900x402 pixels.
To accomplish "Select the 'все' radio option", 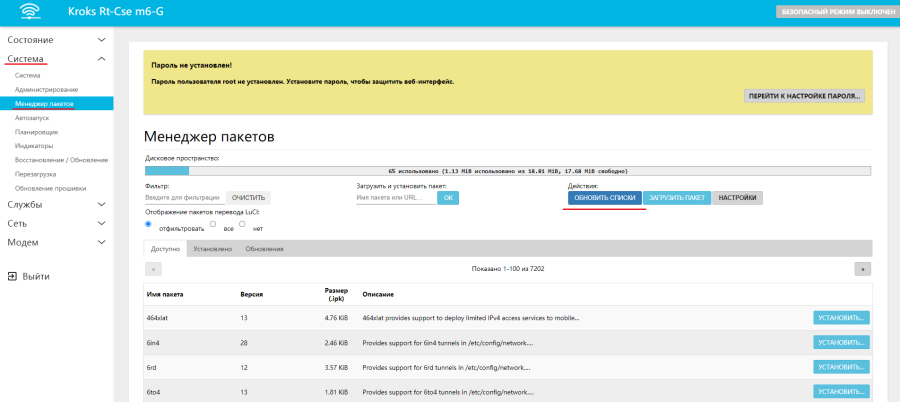I will pyautogui.click(x=214, y=224).
